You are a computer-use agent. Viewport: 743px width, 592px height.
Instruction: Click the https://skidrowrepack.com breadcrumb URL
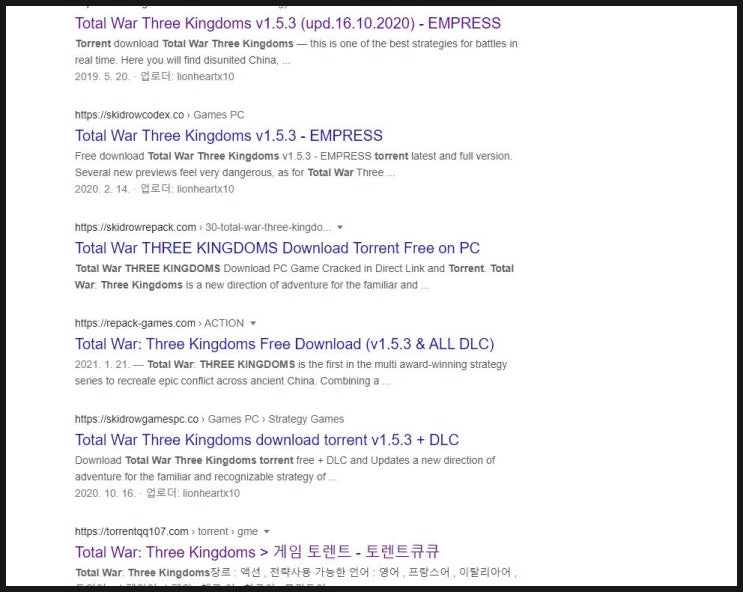pyautogui.click(x=136, y=227)
